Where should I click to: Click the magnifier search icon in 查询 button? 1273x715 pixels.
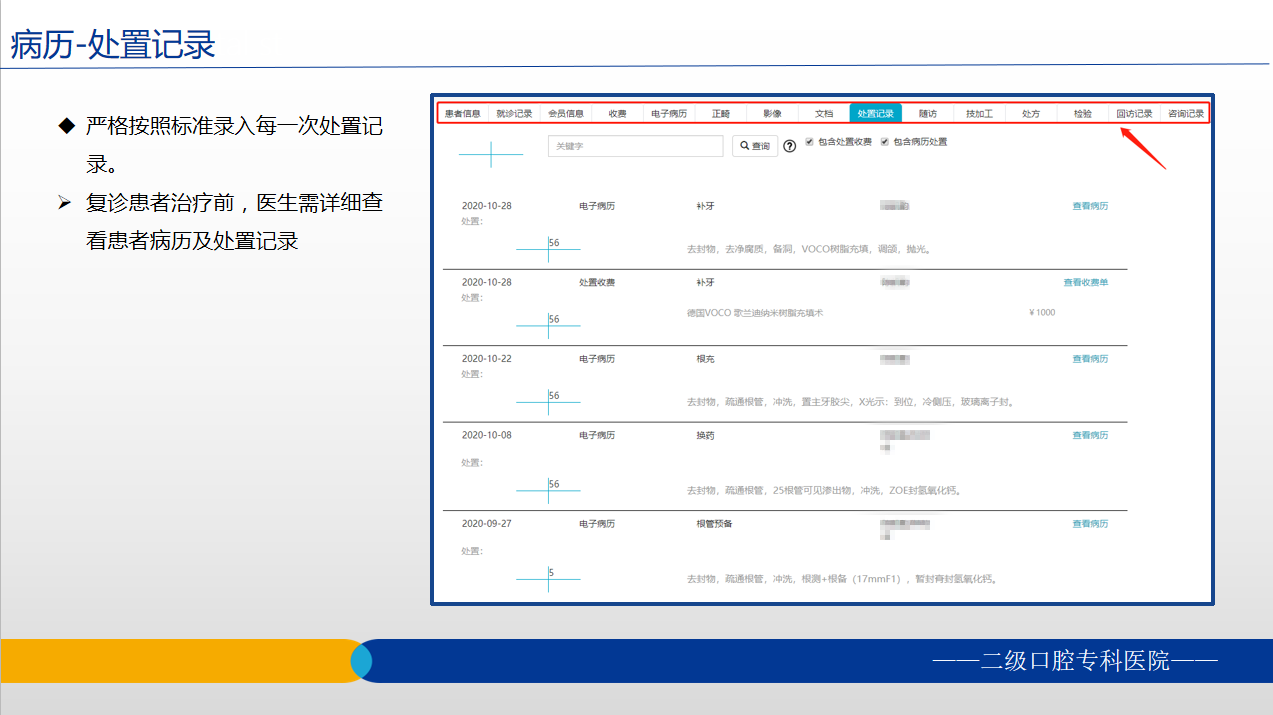pos(744,145)
